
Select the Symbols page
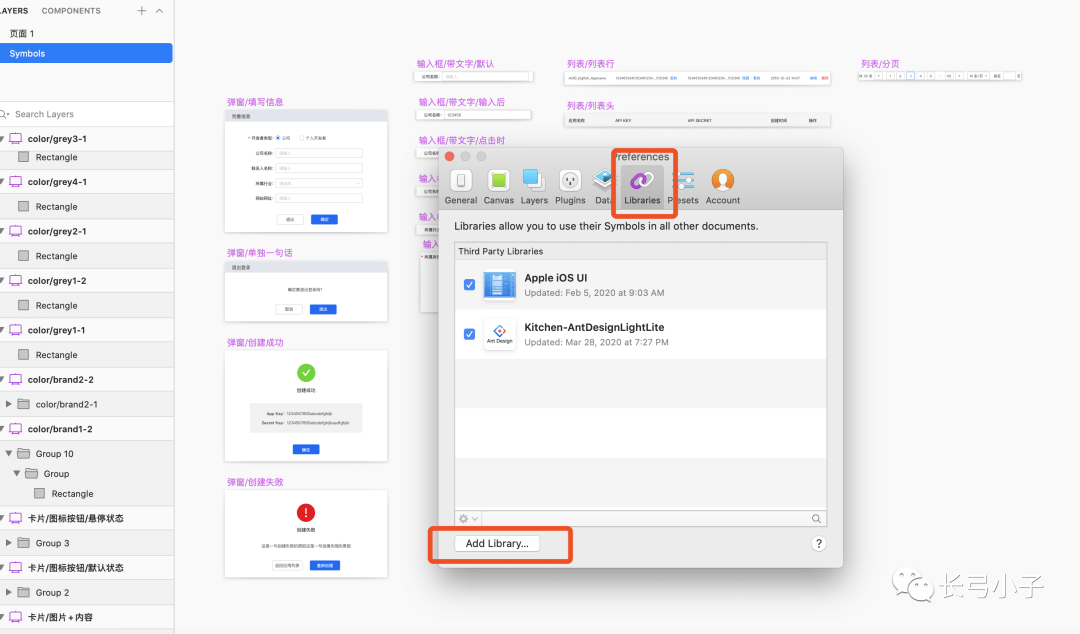coord(86,53)
